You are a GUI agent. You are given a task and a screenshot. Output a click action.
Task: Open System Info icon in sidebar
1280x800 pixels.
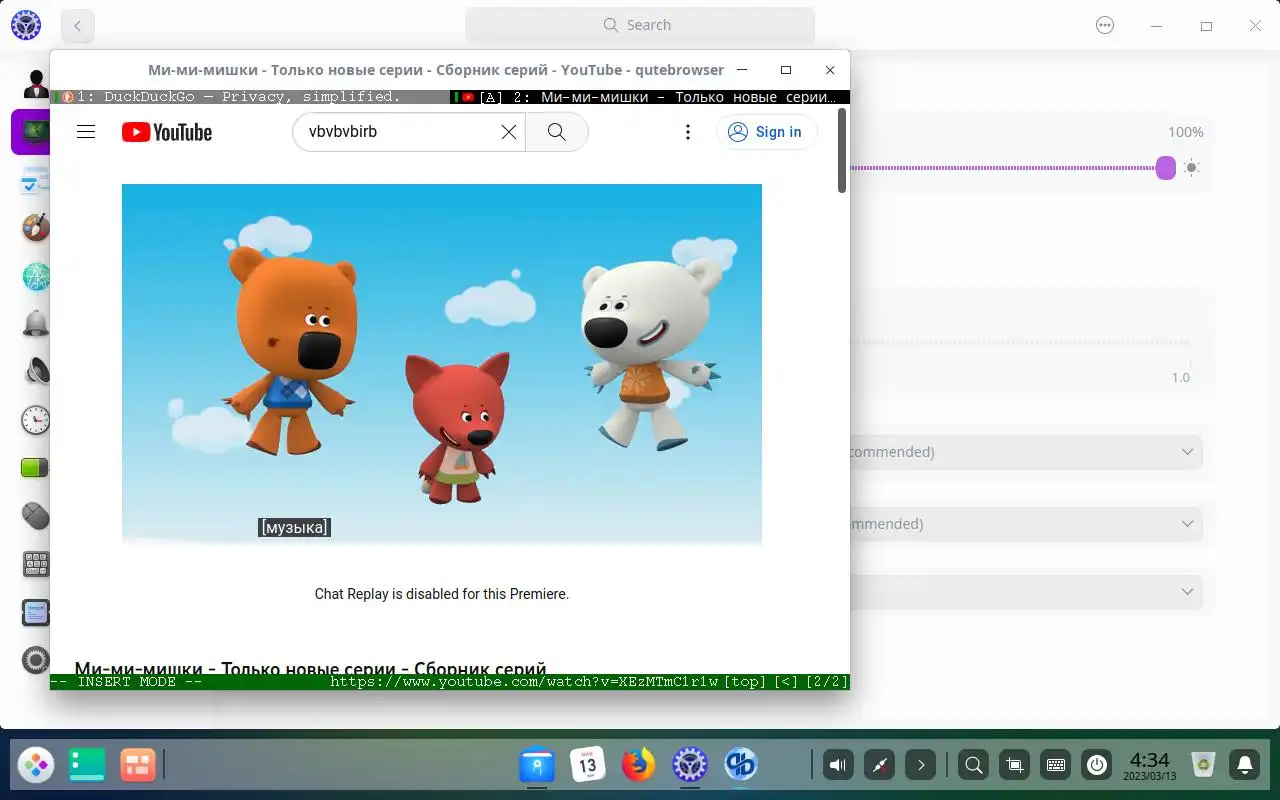click(x=36, y=612)
